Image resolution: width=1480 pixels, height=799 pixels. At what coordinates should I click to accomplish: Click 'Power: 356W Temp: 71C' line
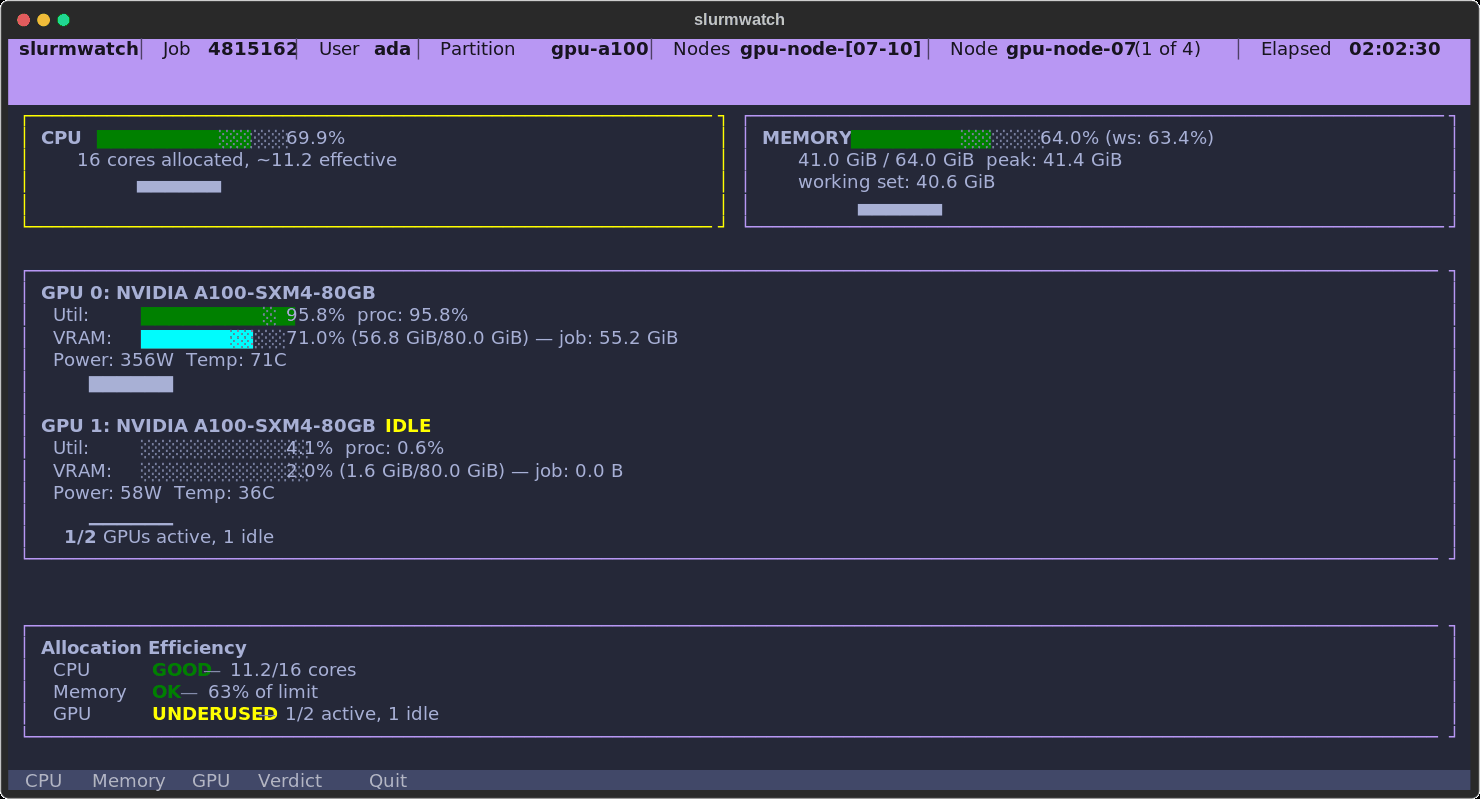[x=170, y=360]
